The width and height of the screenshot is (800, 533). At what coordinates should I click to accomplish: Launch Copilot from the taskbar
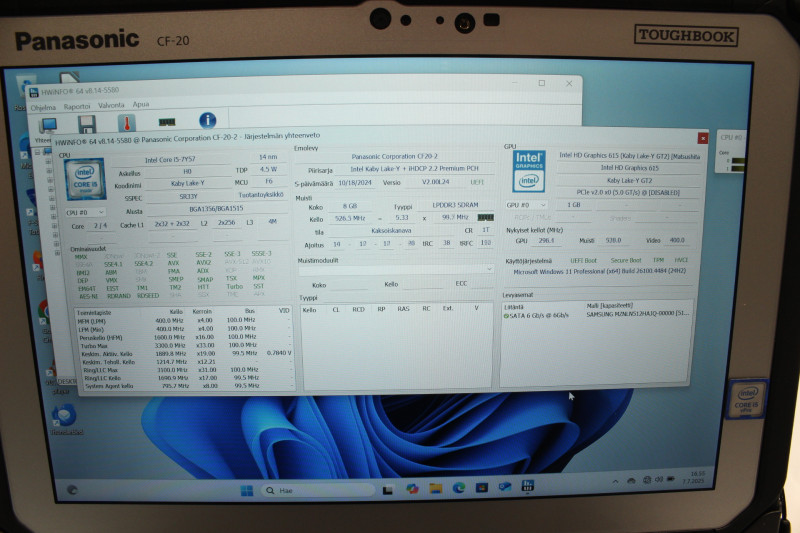click(x=412, y=489)
